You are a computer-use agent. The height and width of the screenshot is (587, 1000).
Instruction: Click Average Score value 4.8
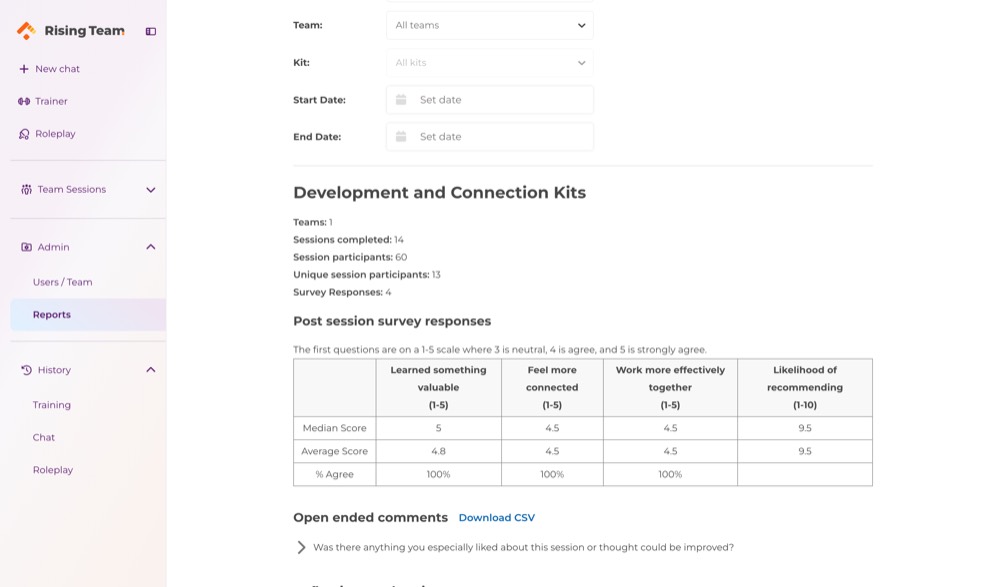pyautogui.click(x=438, y=451)
